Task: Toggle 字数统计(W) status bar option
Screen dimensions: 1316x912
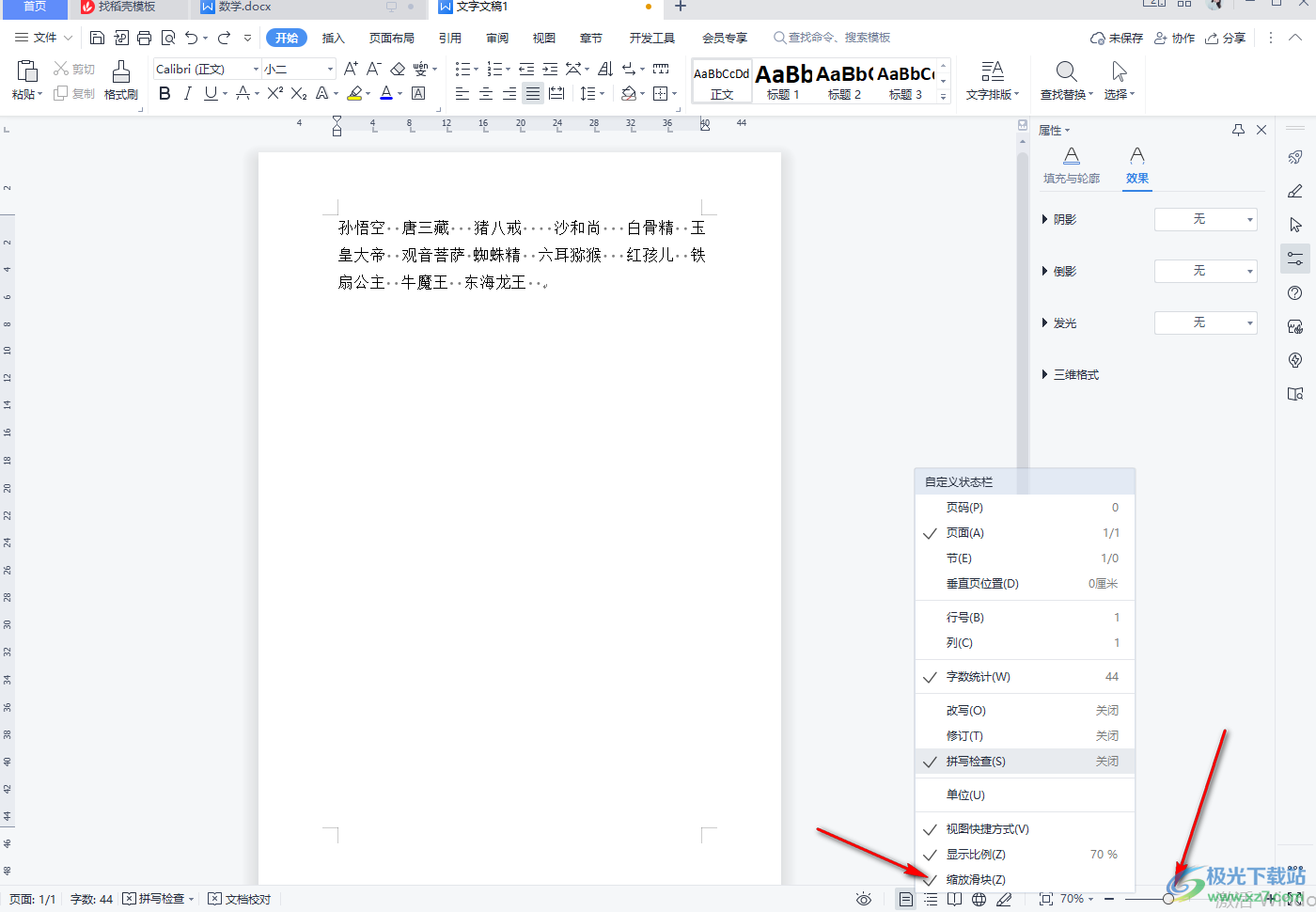Action: click(1025, 676)
